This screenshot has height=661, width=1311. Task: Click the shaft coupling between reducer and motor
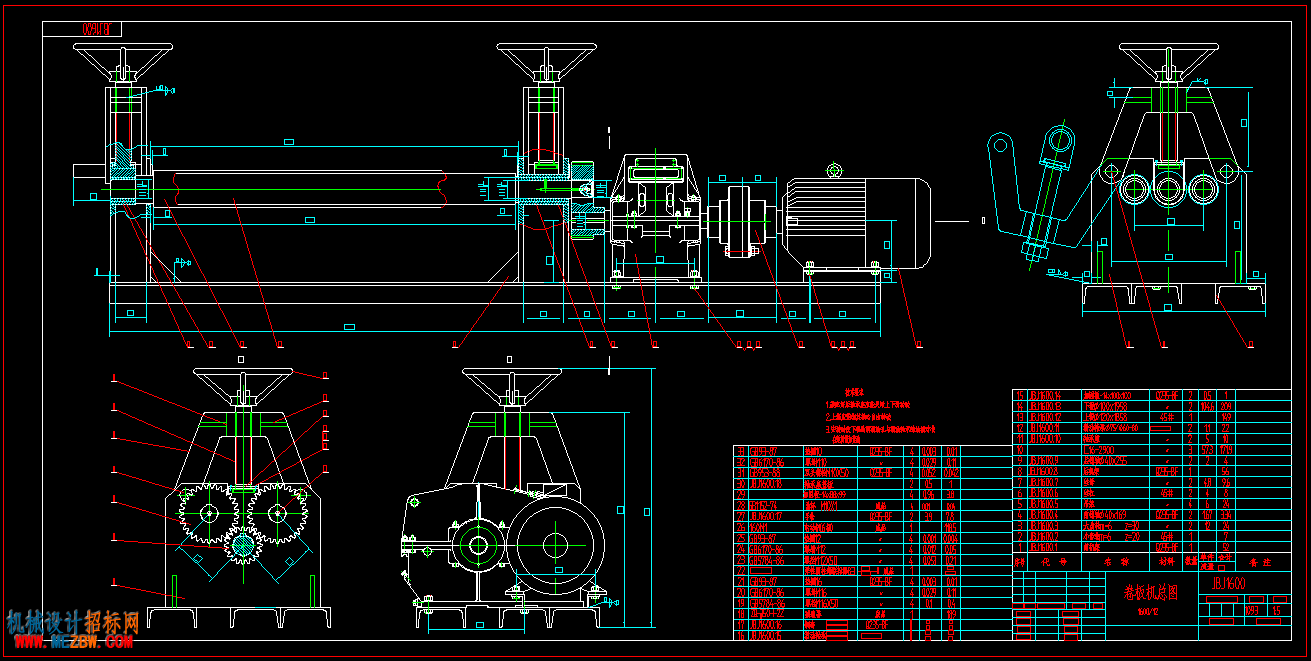point(742,221)
